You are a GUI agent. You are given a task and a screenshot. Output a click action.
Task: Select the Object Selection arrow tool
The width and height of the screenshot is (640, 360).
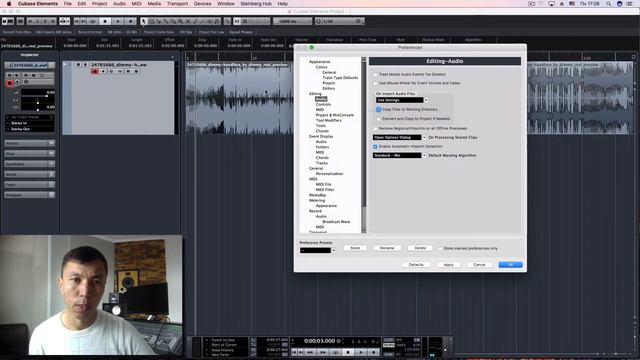point(143,21)
